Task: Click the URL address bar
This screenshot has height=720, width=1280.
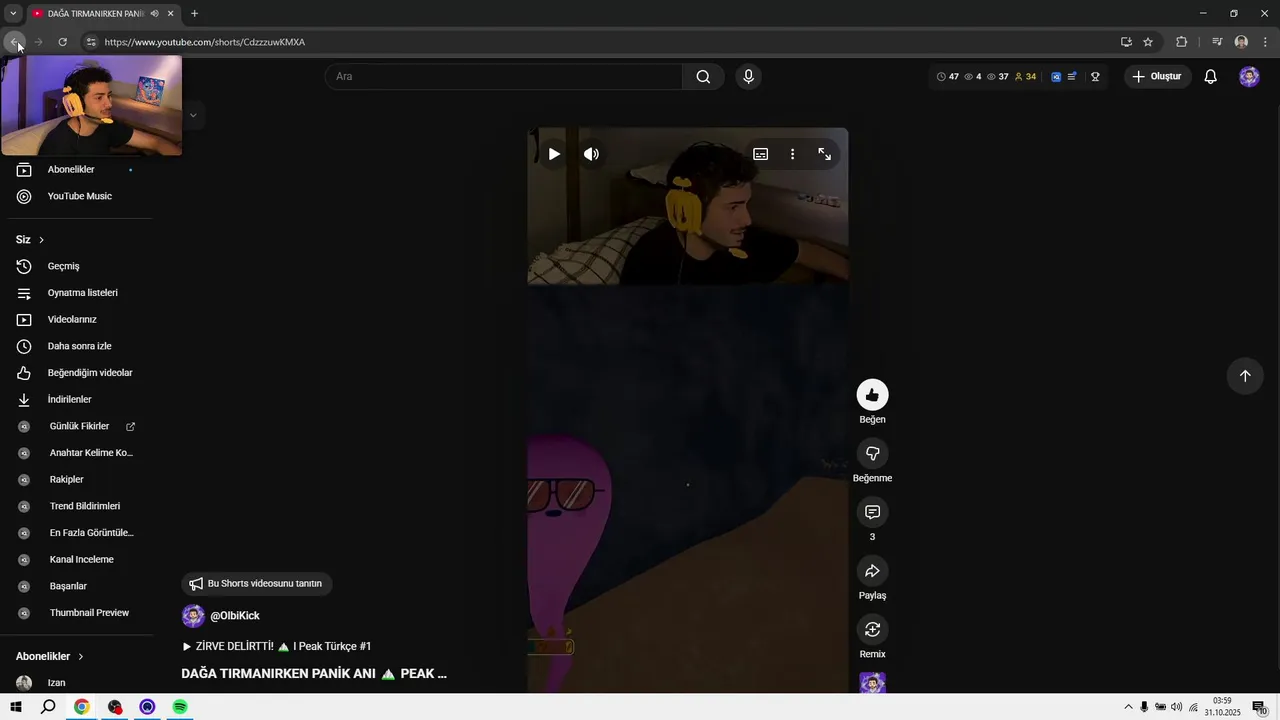Action: click(x=600, y=42)
